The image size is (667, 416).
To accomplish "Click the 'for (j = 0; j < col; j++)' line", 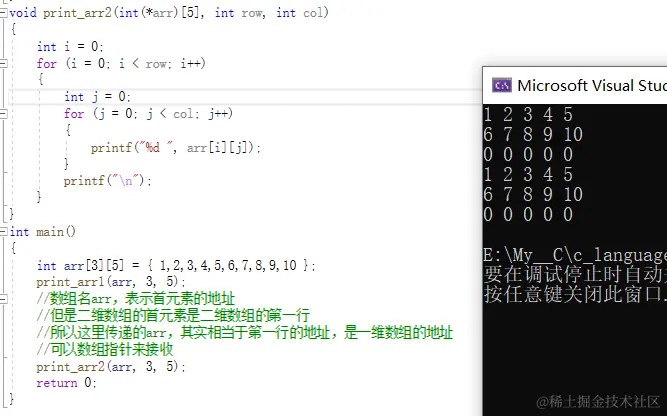I will click(148, 114).
